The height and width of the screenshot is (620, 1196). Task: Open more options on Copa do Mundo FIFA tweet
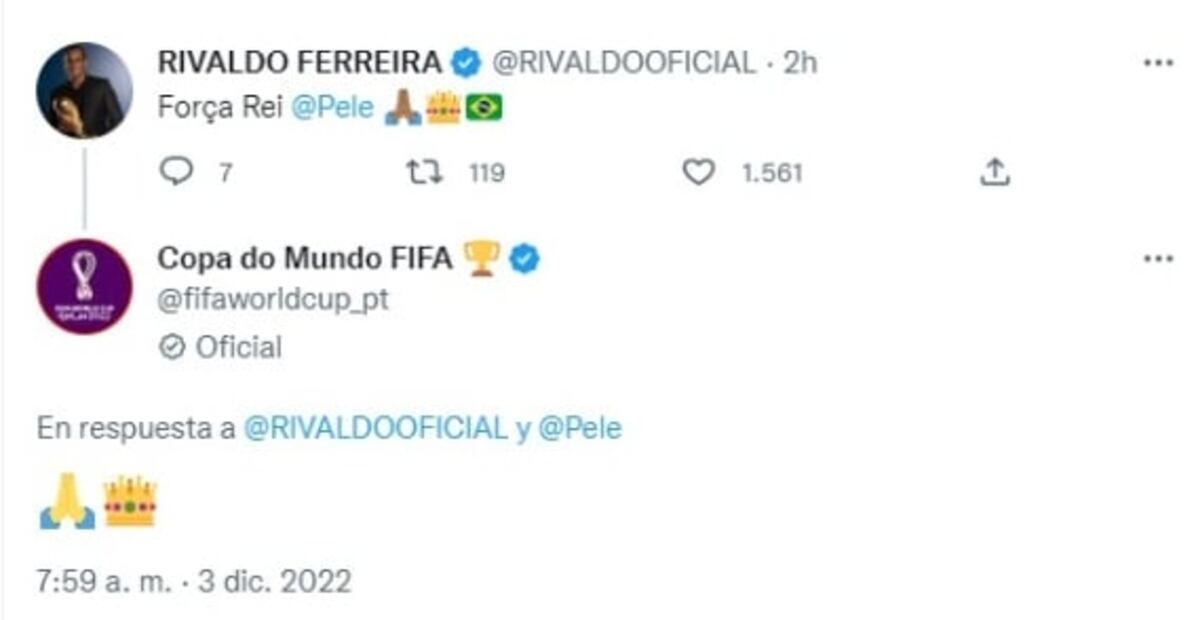coord(1158,259)
